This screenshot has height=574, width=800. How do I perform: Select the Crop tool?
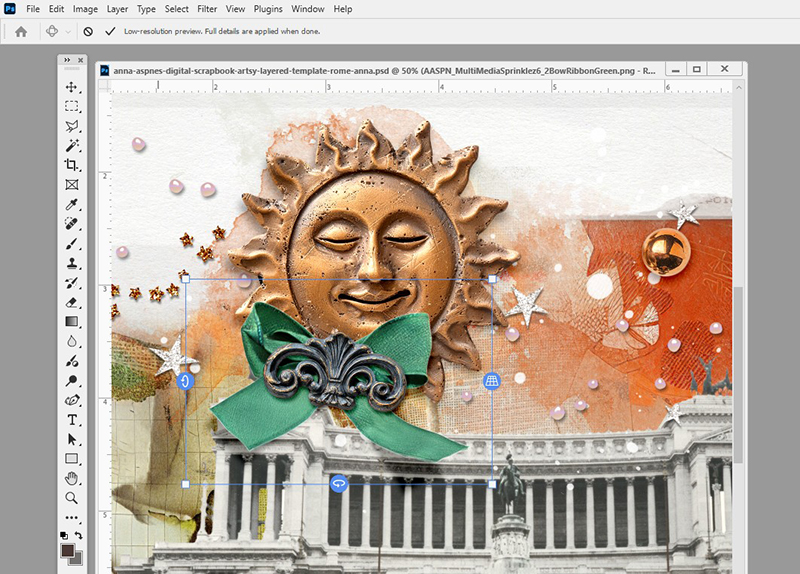[71, 165]
